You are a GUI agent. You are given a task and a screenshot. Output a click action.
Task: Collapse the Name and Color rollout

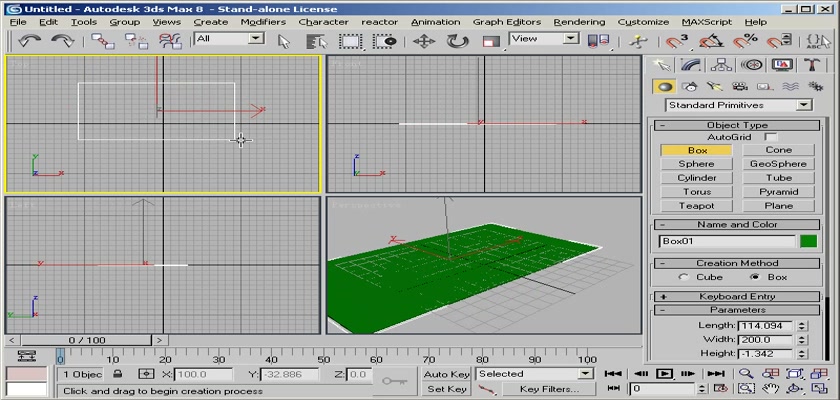coord(737,224)
